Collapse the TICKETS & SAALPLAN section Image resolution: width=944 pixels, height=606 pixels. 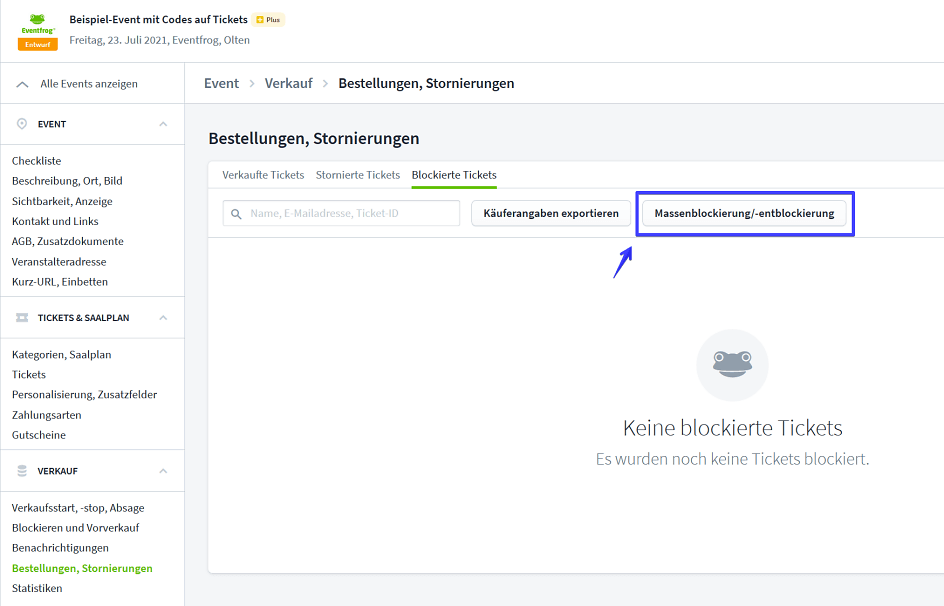pyautogui.click(x=163, y=318)
